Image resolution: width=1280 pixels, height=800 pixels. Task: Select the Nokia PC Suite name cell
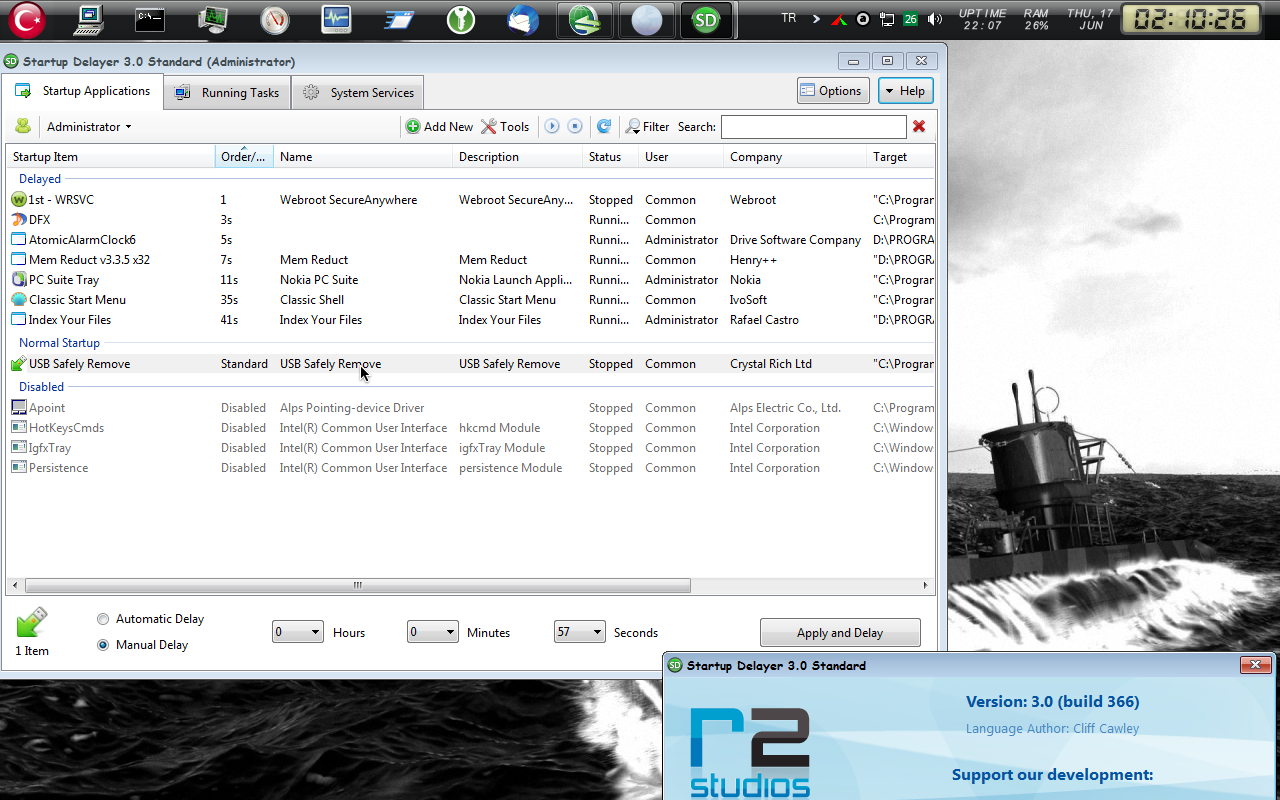[319, 280]
